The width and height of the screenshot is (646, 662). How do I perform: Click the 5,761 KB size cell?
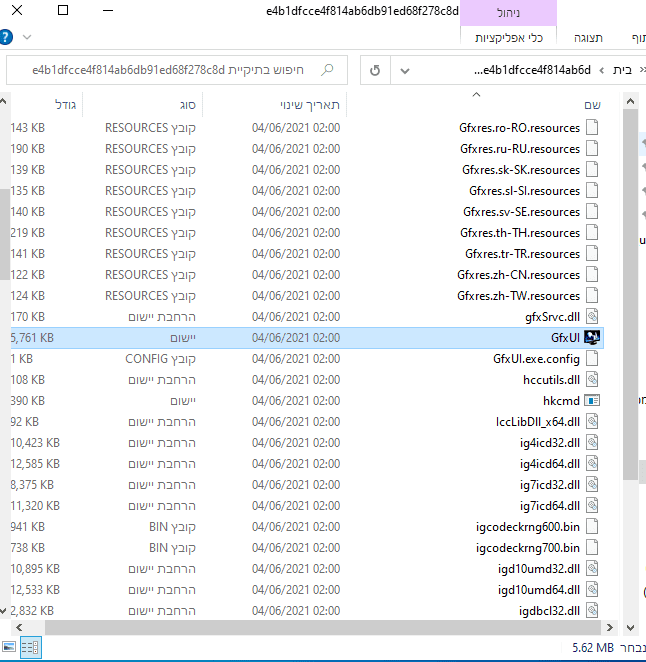33,338
